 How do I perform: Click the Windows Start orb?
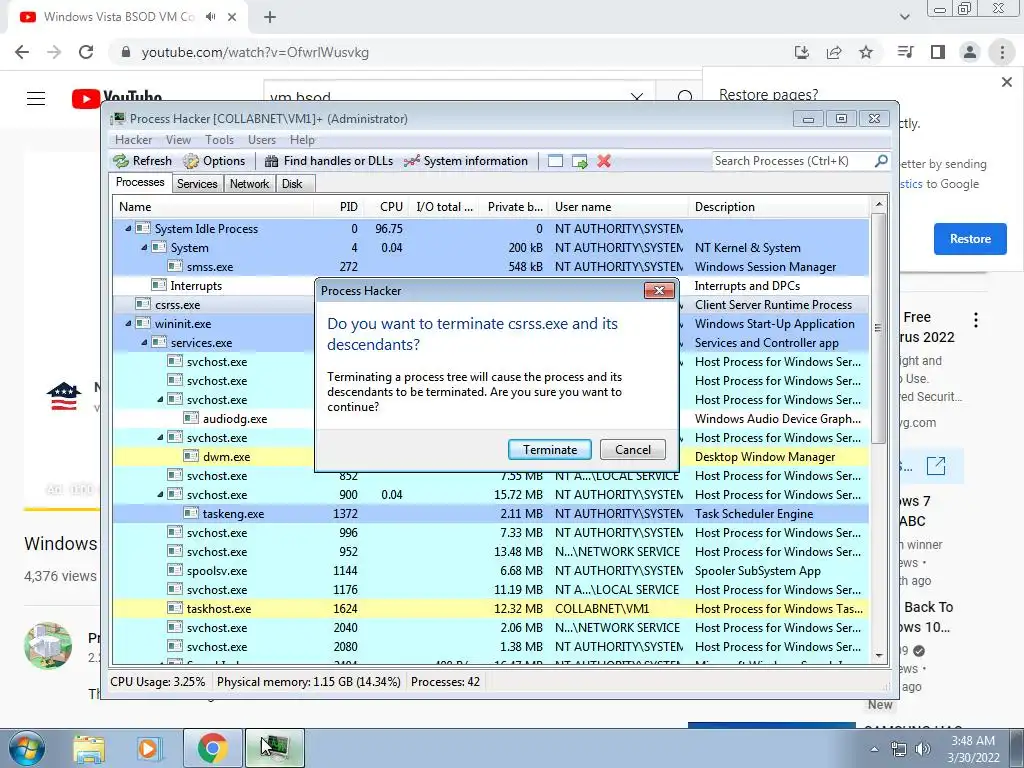(x=26, y=748)
